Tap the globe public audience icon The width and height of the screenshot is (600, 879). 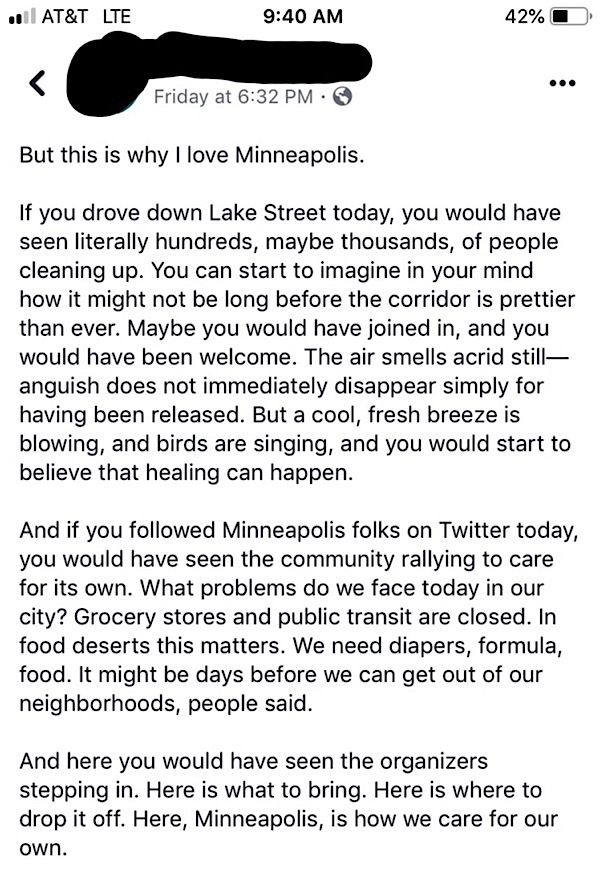tap(342, 96)
